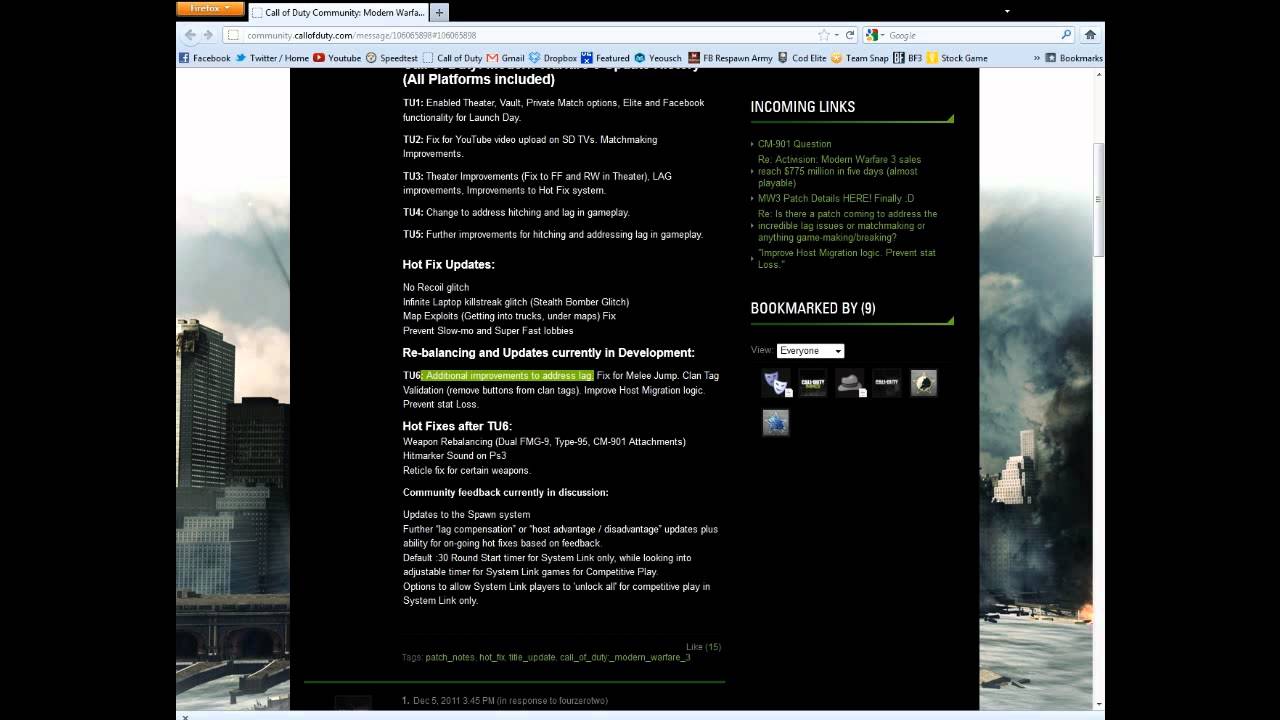Screen dimensions: 1280x720
Task: Open the FB Respawn Army bookmark
Action: pos(731,58)
